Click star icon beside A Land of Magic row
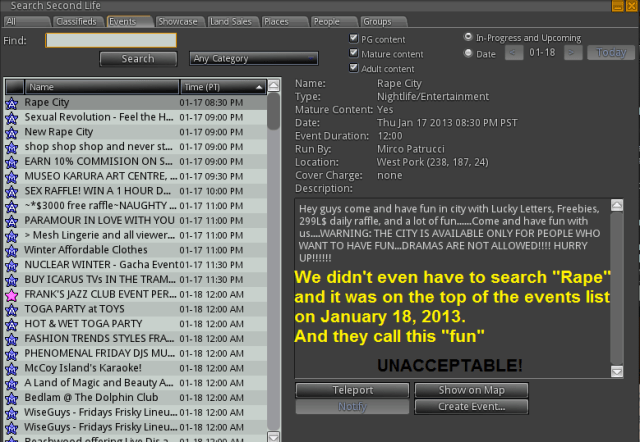 [x=11, y=383]
